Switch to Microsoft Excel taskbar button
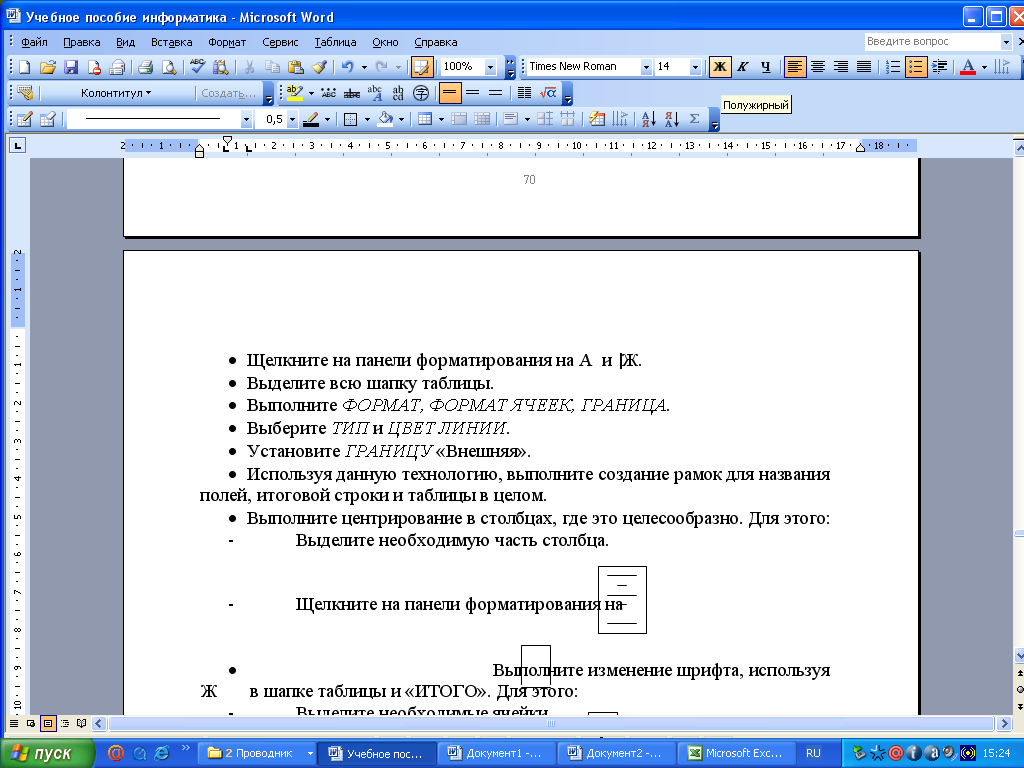Viewport: 1024px width, 768px height. tap(736, 754)
